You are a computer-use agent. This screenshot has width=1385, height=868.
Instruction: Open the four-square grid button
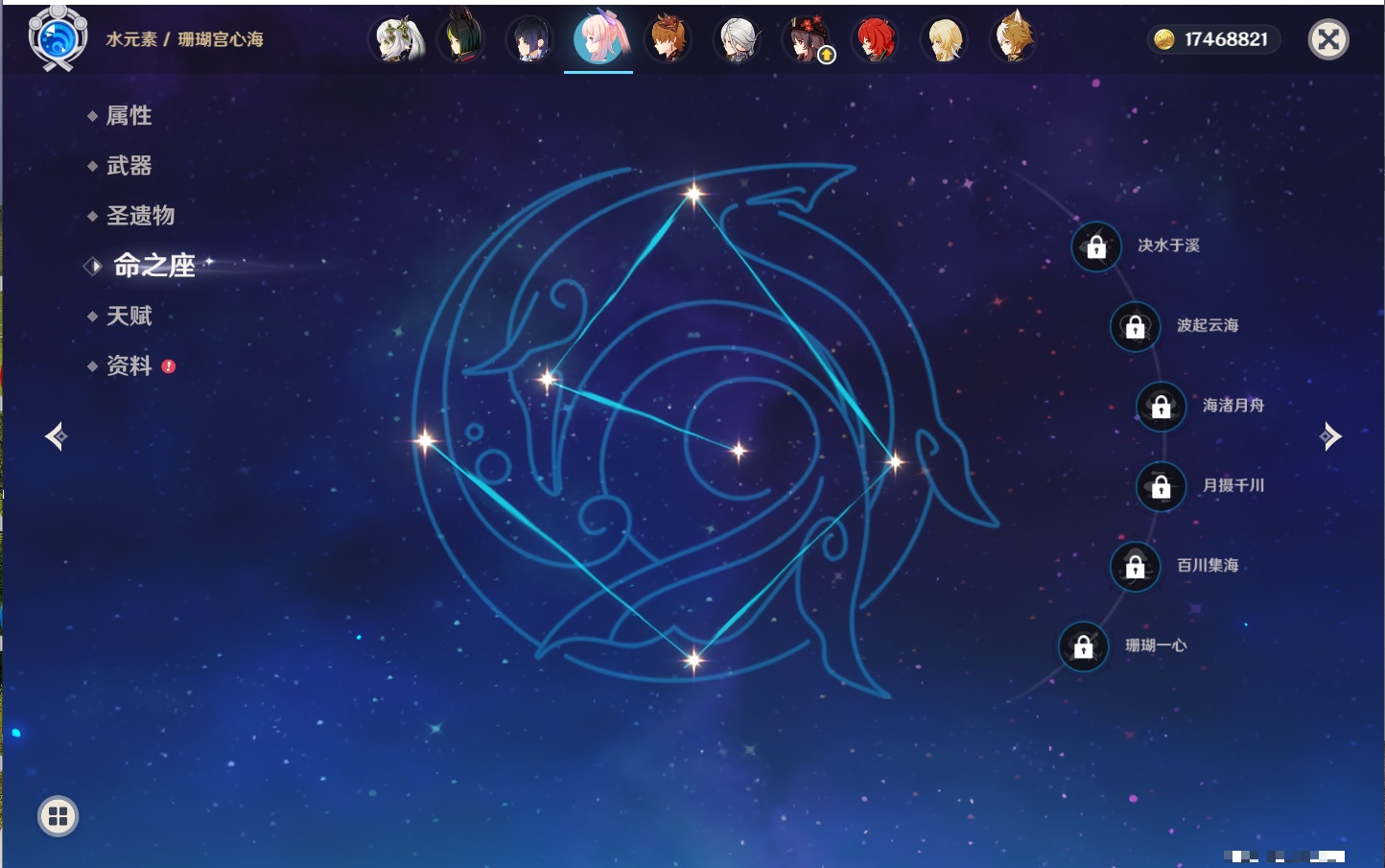pos(58,816)
